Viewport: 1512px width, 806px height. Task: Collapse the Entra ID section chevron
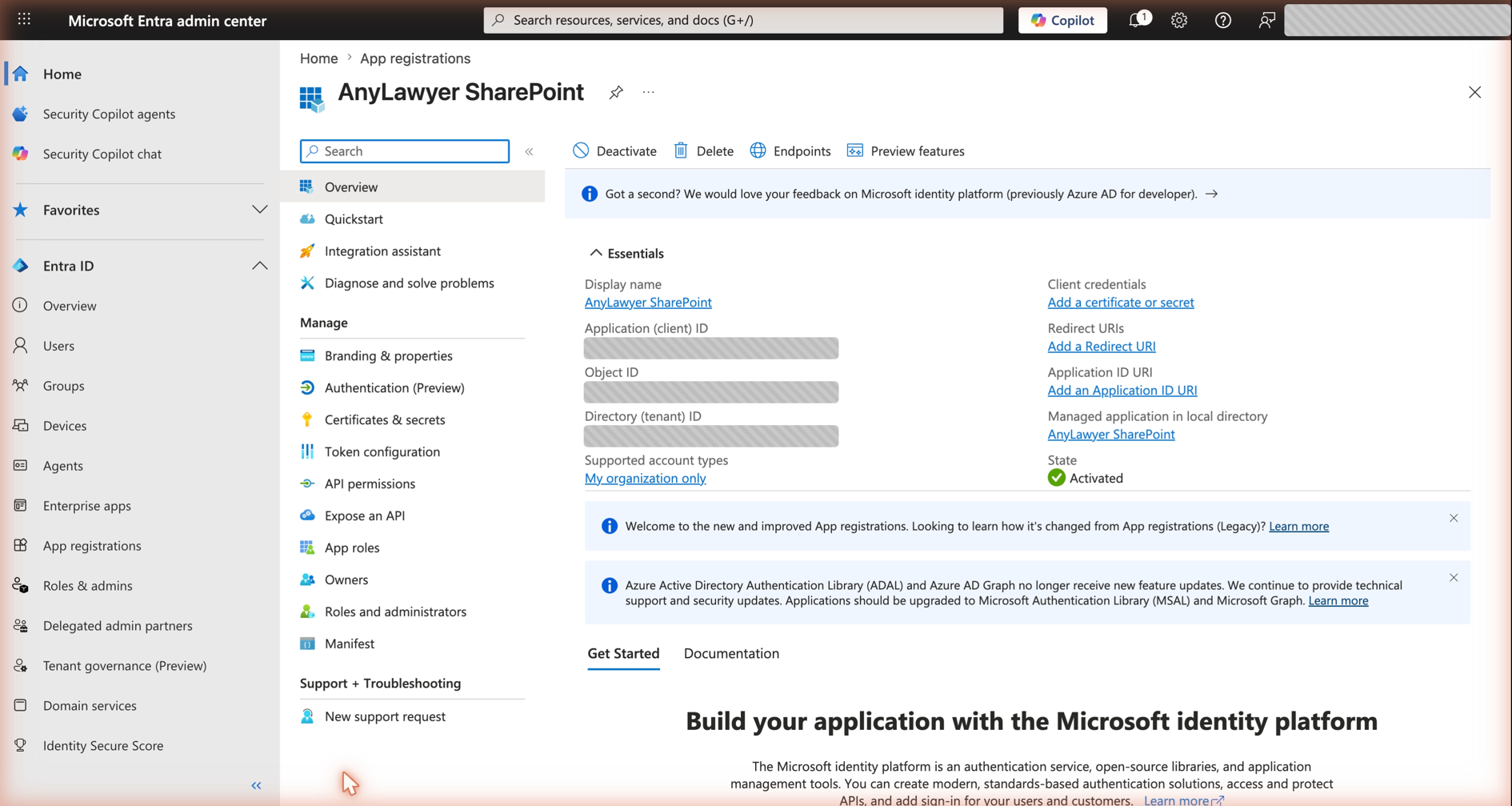pyautogui.click(x=259, y=266)
